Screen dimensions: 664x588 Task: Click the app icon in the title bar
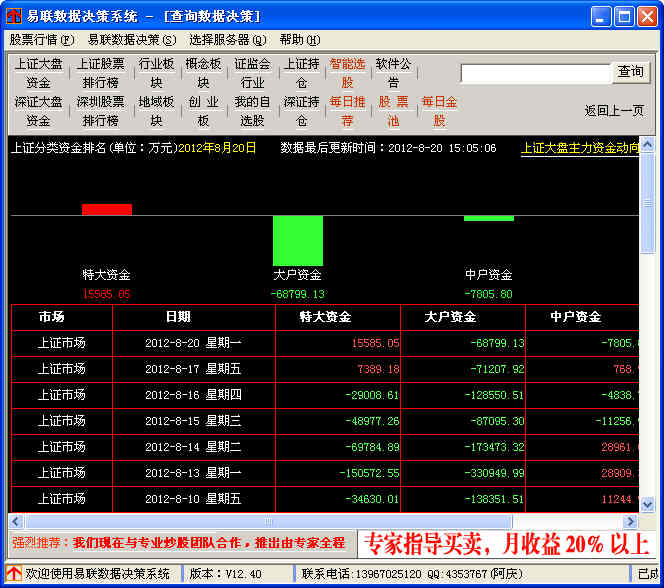(x=13, y=16)
